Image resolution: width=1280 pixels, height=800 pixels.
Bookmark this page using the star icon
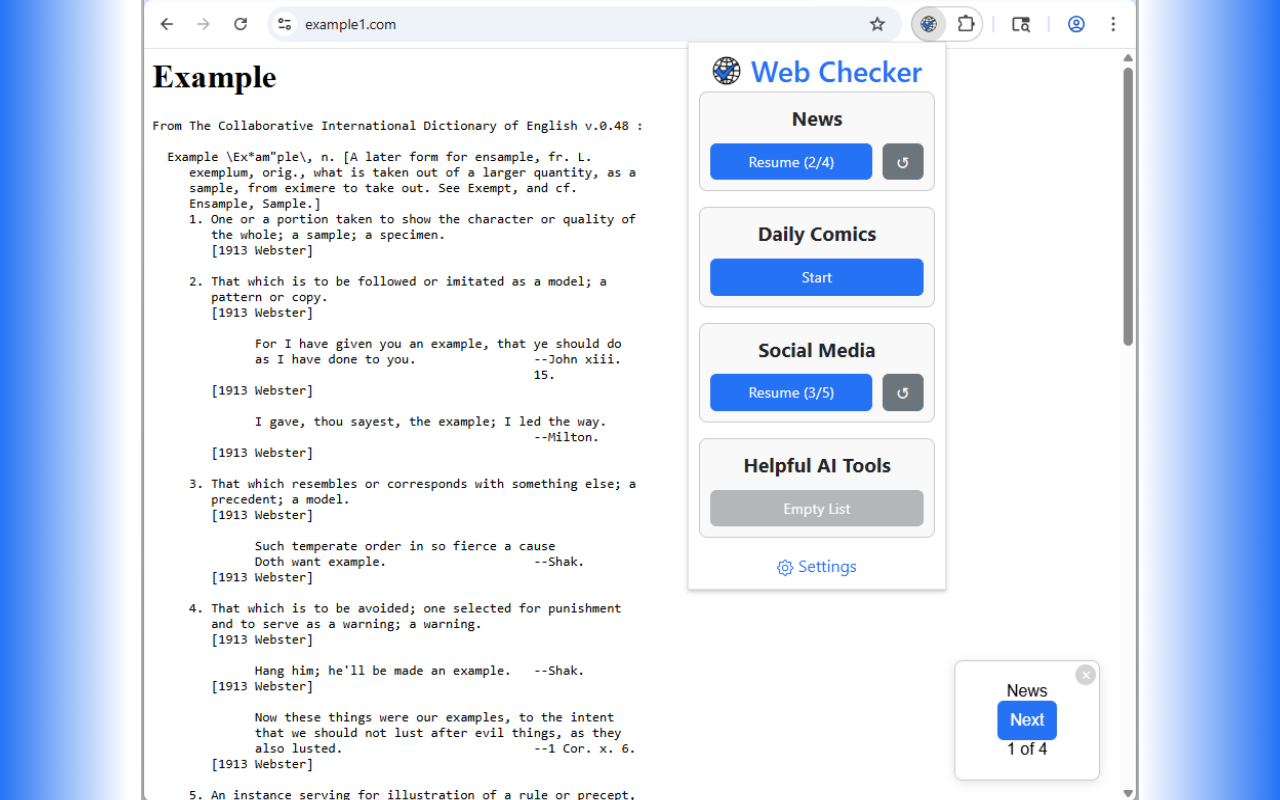[x=876, y=24]
